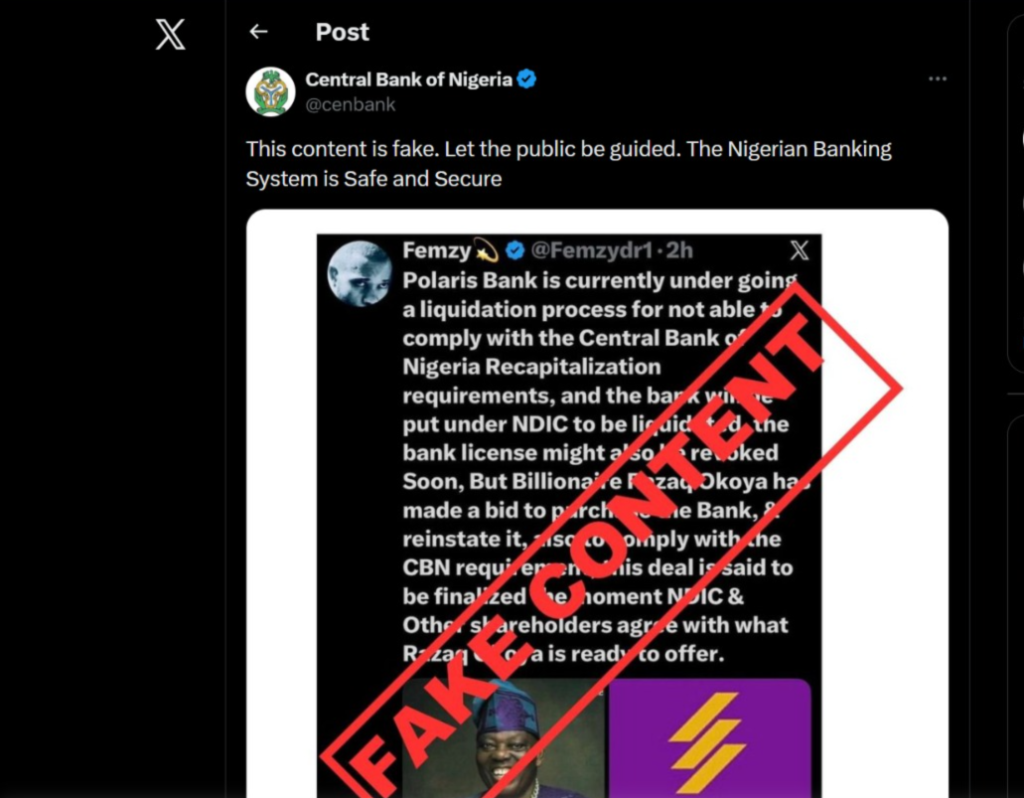Click the X logo in the sidebar
This screenshot has width=1024, height=798.
coord(170,35)
